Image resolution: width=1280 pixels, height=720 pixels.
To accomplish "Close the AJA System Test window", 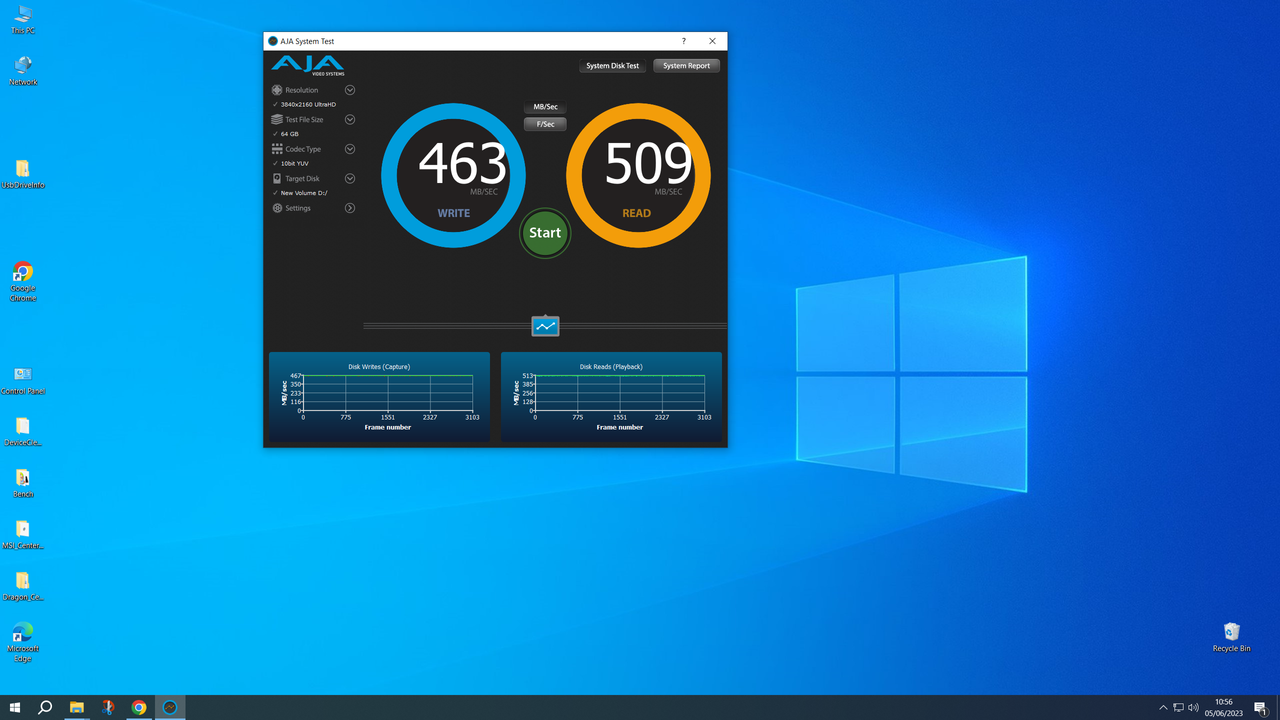I will click(713, 41).
